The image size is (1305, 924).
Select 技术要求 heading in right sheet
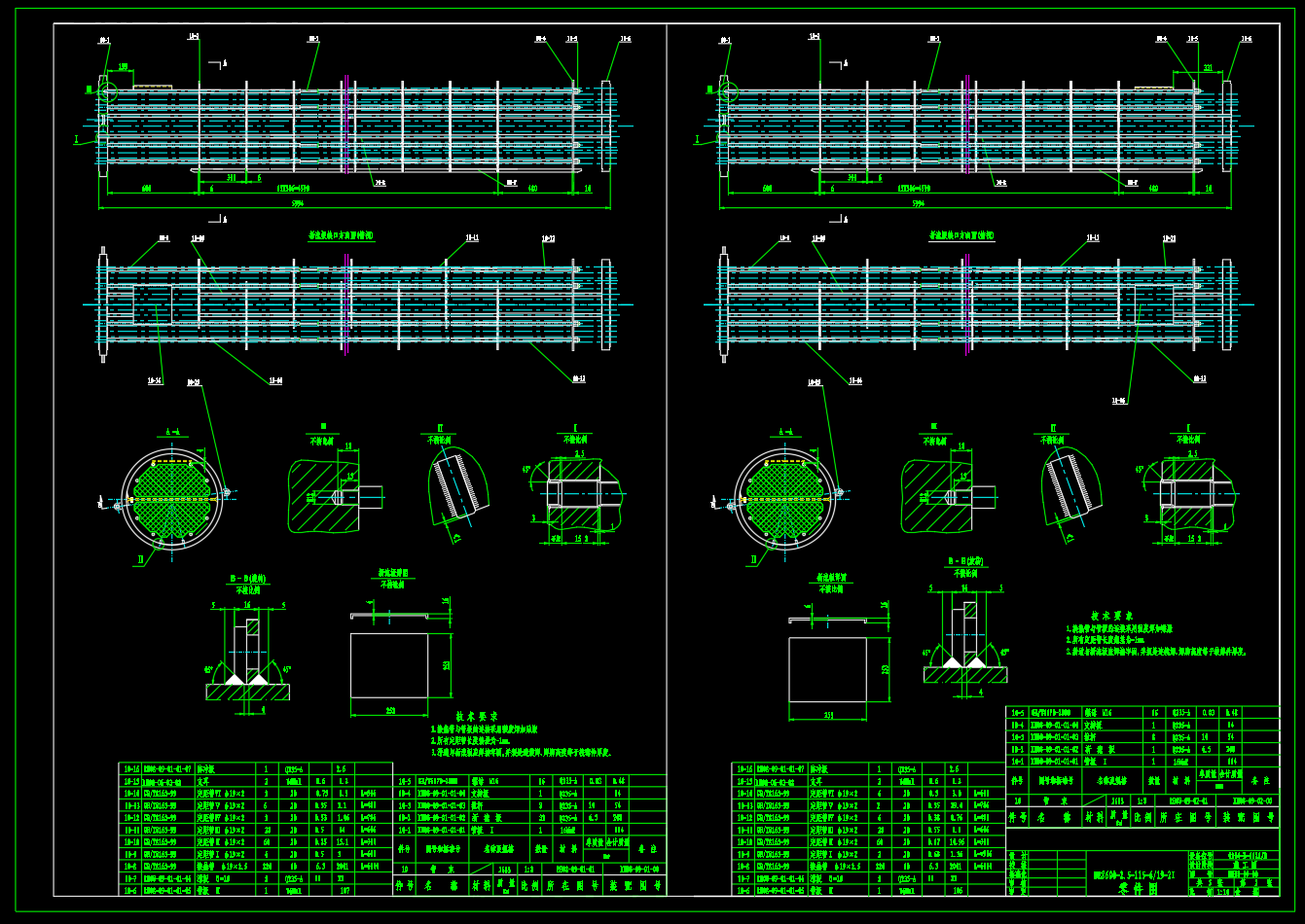(x=1111, y=616)
